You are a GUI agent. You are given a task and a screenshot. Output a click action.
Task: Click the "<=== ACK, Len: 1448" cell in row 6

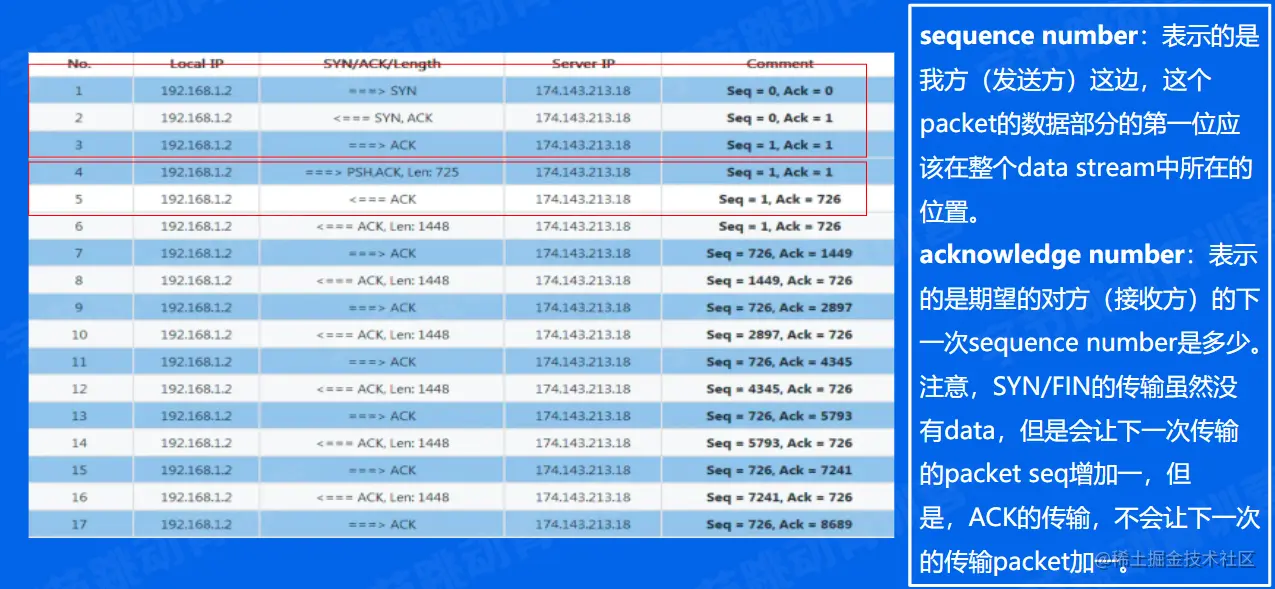[x=382, y=226]
